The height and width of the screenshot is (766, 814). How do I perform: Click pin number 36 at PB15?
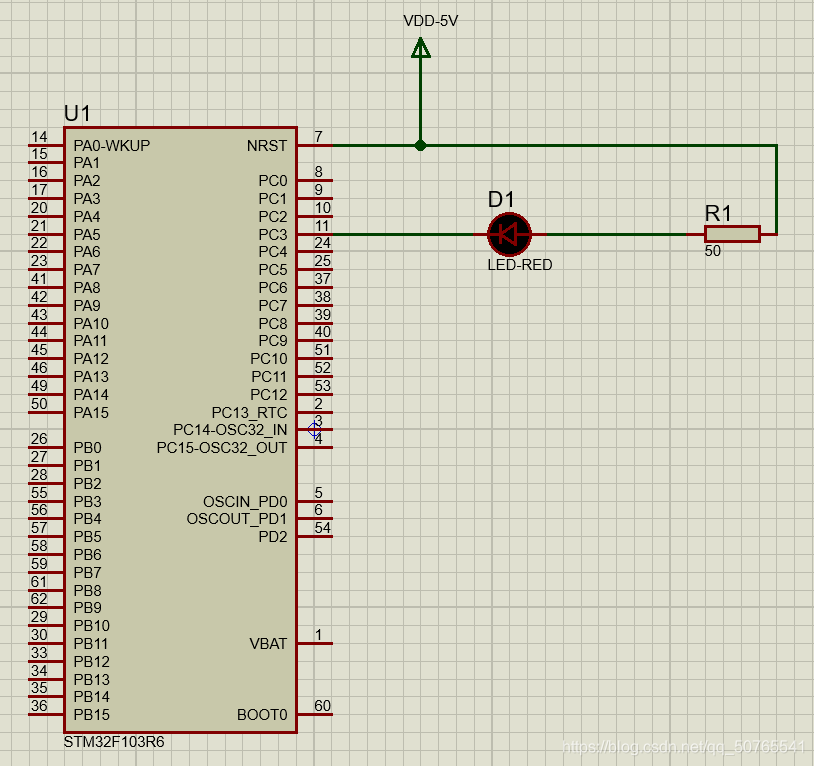39,706
